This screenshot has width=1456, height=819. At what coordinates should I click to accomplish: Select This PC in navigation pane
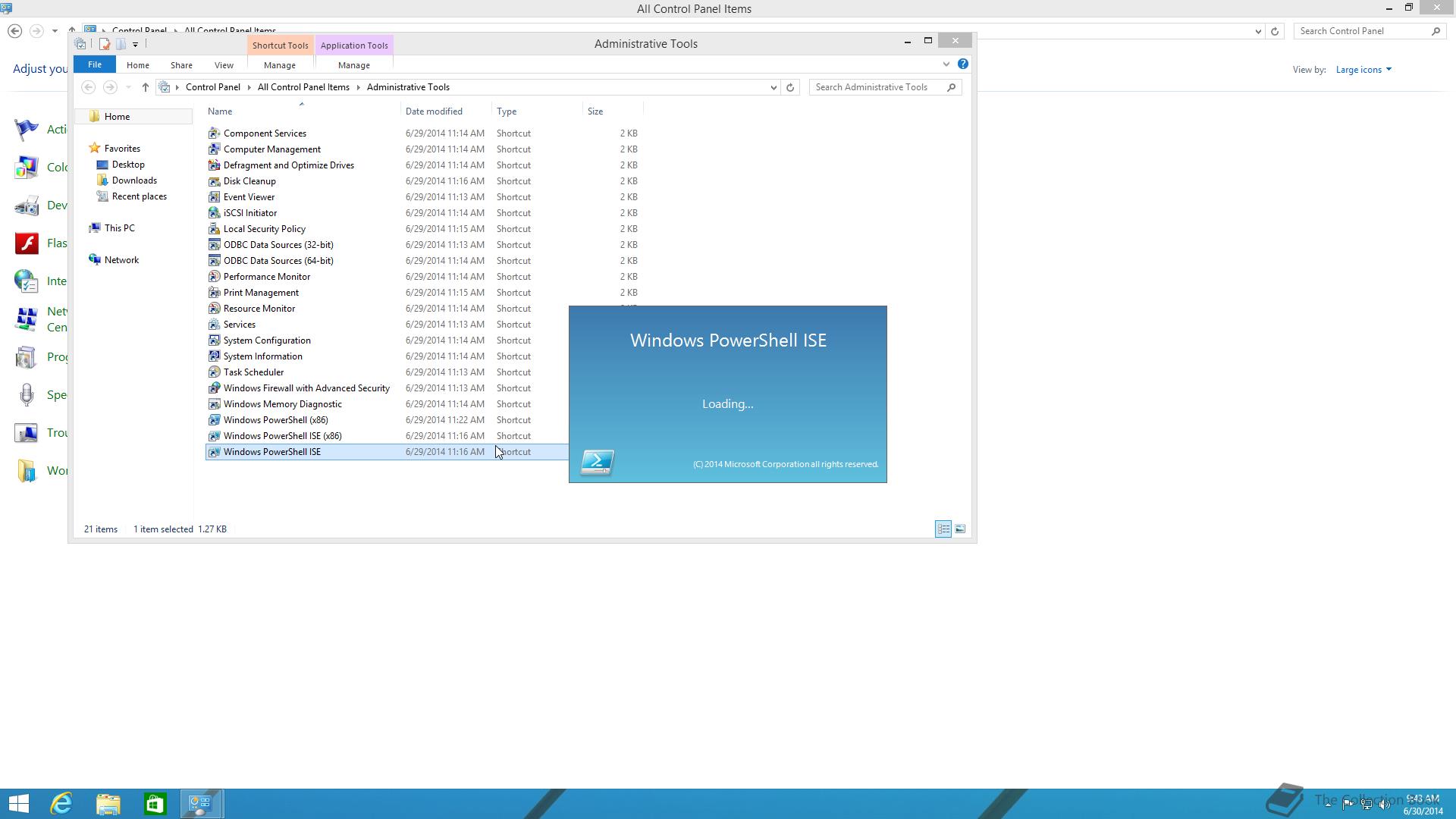120,228
